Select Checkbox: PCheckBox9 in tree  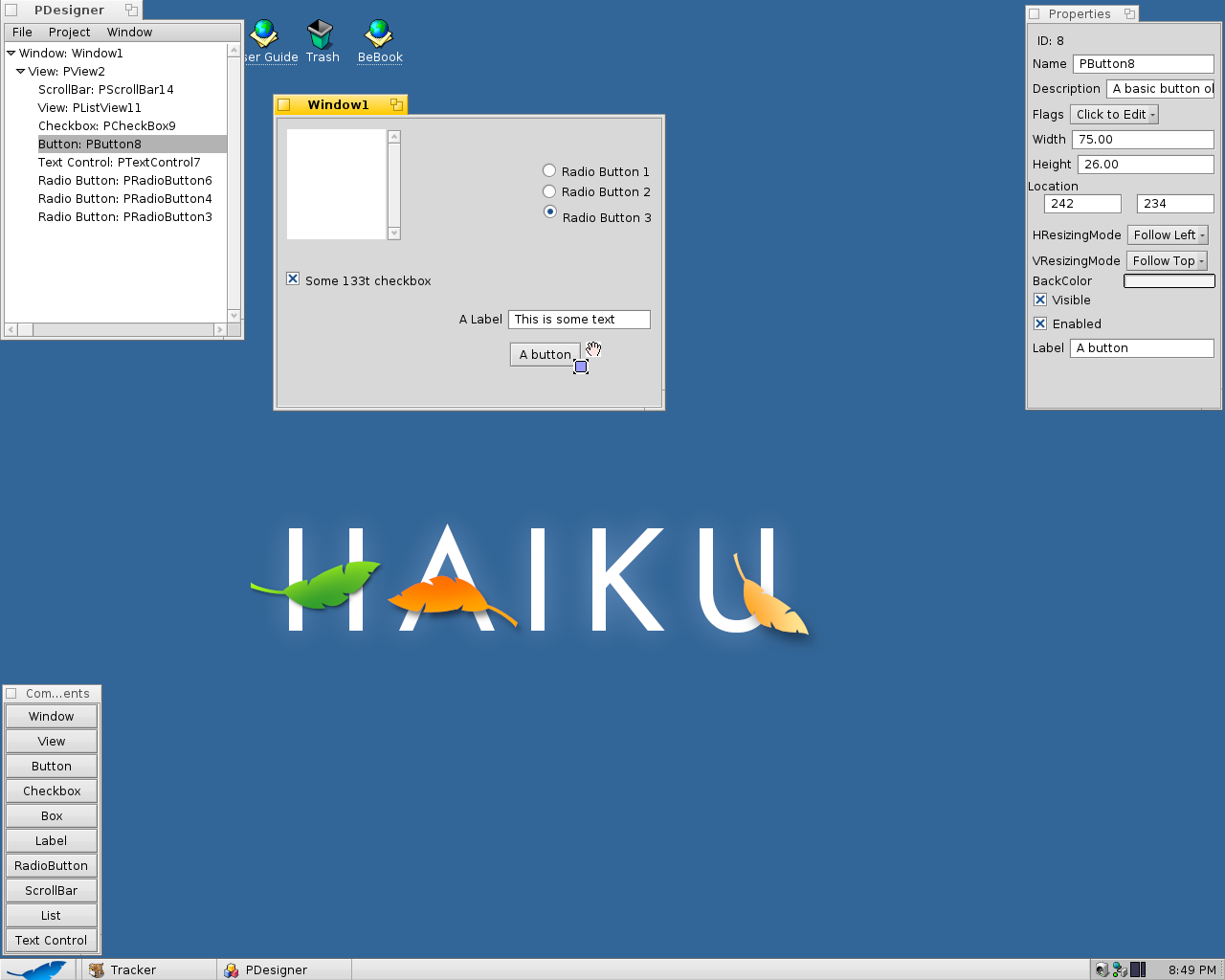(x=107, y=126)
